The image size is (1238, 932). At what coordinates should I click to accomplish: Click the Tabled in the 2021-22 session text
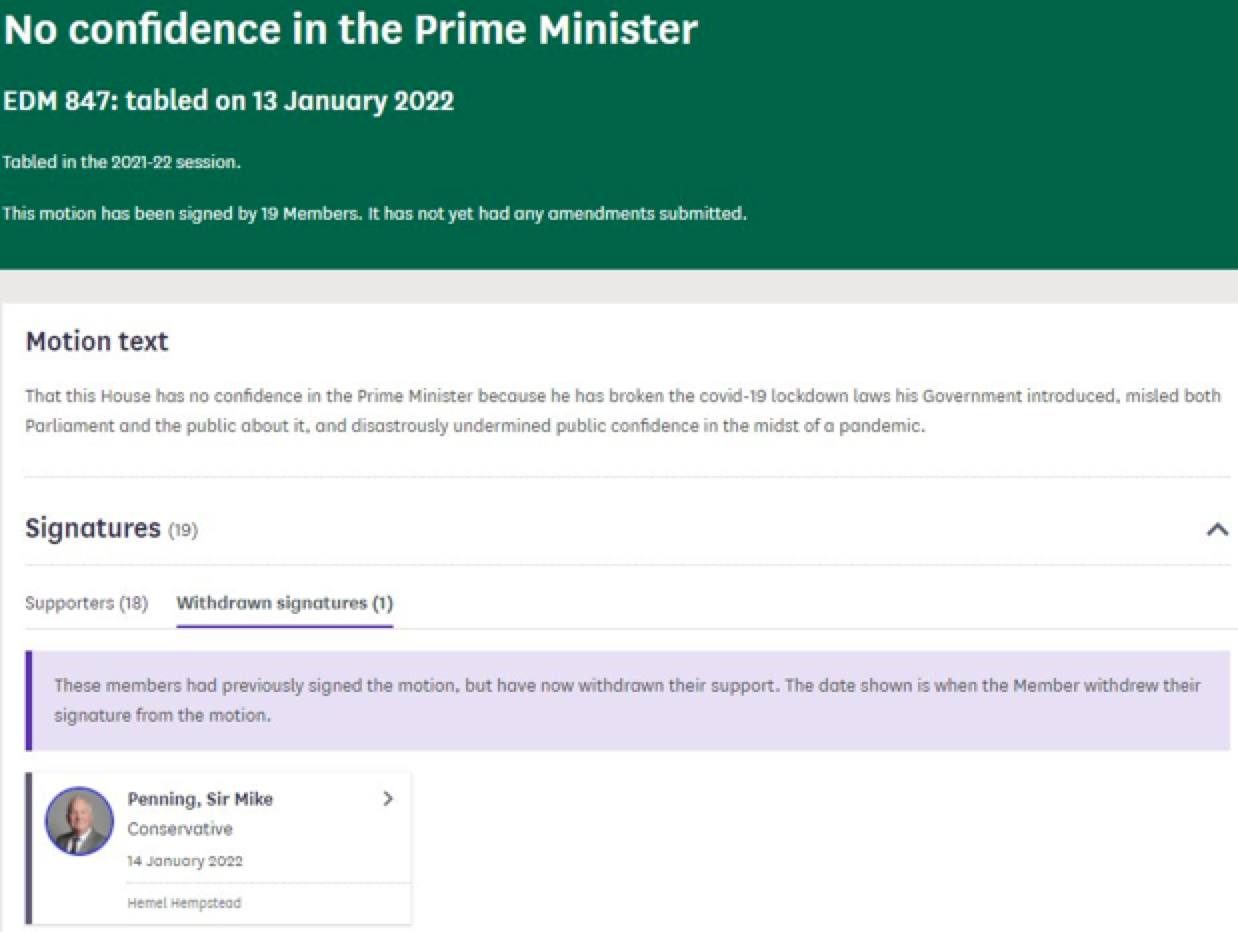[x=121, y=162]
